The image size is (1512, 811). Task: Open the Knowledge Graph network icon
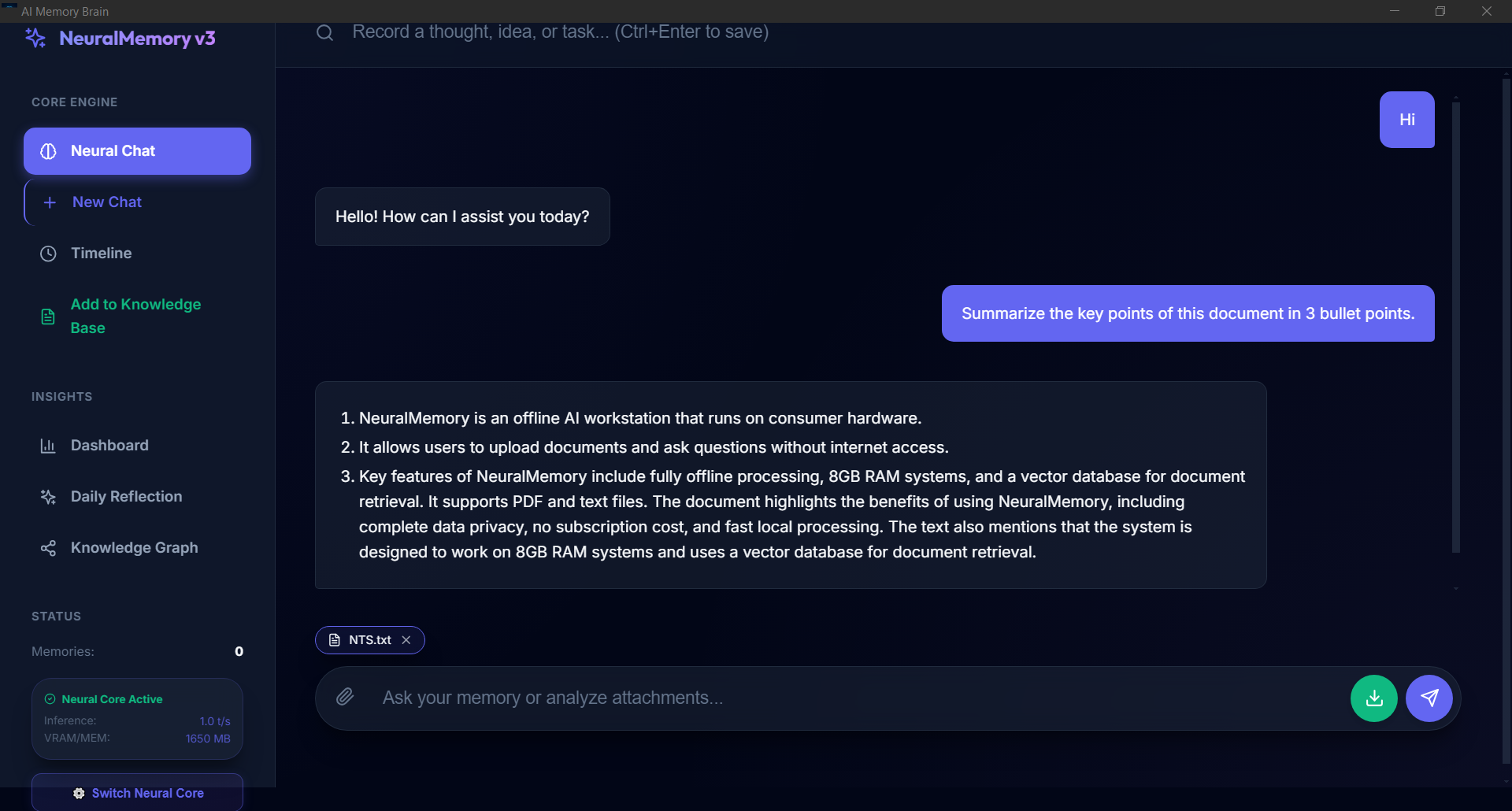[x=48, y=547]
